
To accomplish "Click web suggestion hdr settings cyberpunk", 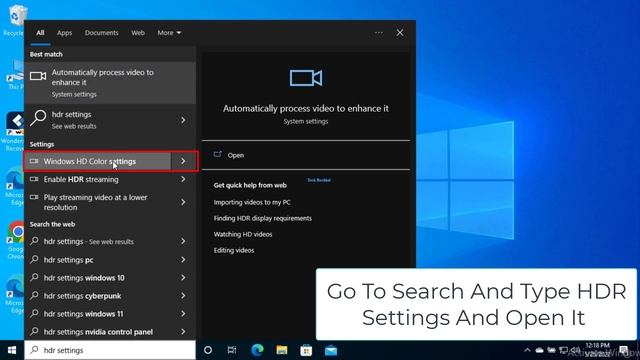I will point(98,296).
